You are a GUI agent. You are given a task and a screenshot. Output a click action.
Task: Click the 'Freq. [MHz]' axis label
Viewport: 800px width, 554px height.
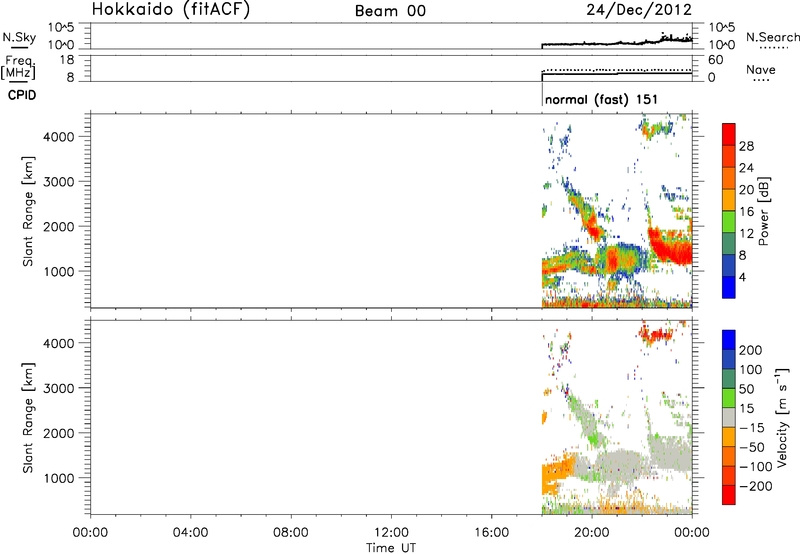[x=18, y=67]
